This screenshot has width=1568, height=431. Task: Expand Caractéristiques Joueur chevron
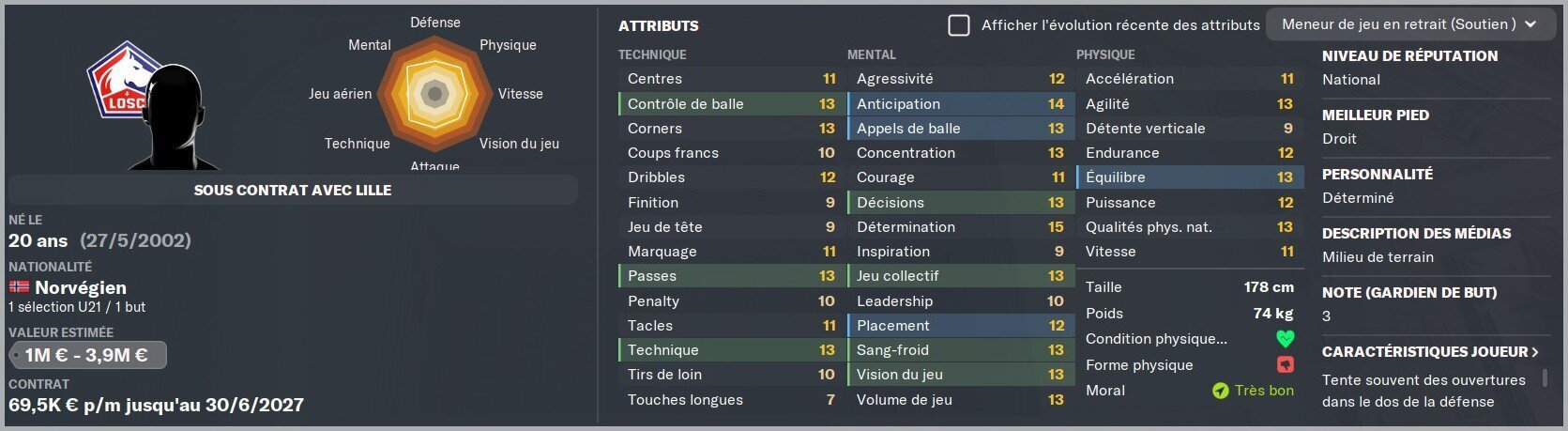[1535, 352]
